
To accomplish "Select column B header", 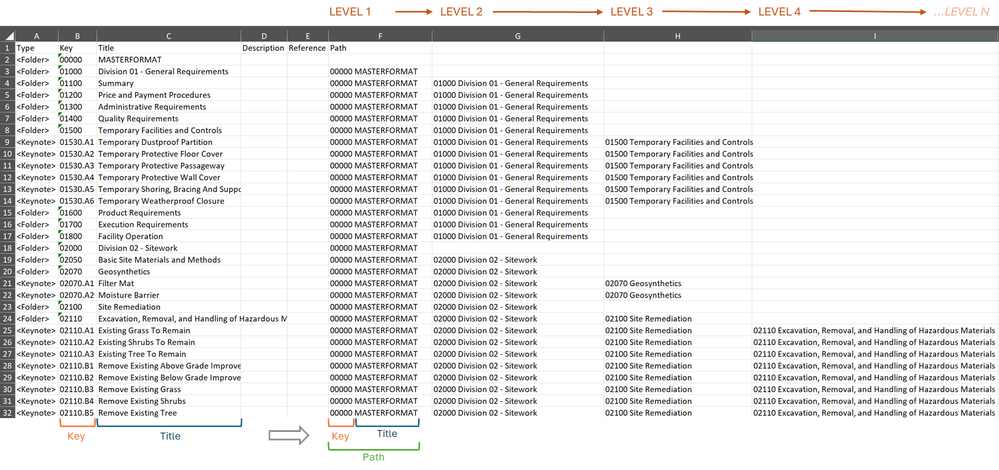I will point(77,36).
